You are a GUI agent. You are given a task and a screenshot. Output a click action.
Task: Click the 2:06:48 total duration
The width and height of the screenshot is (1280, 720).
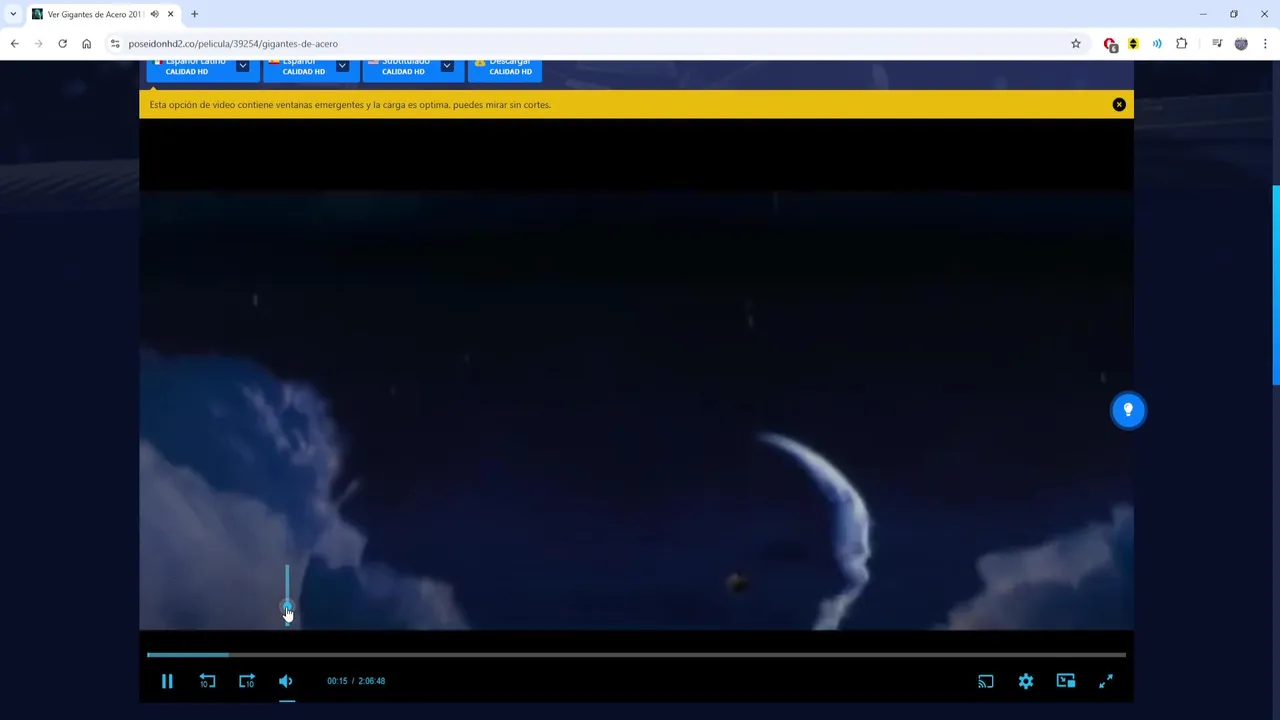coord(372,681)
